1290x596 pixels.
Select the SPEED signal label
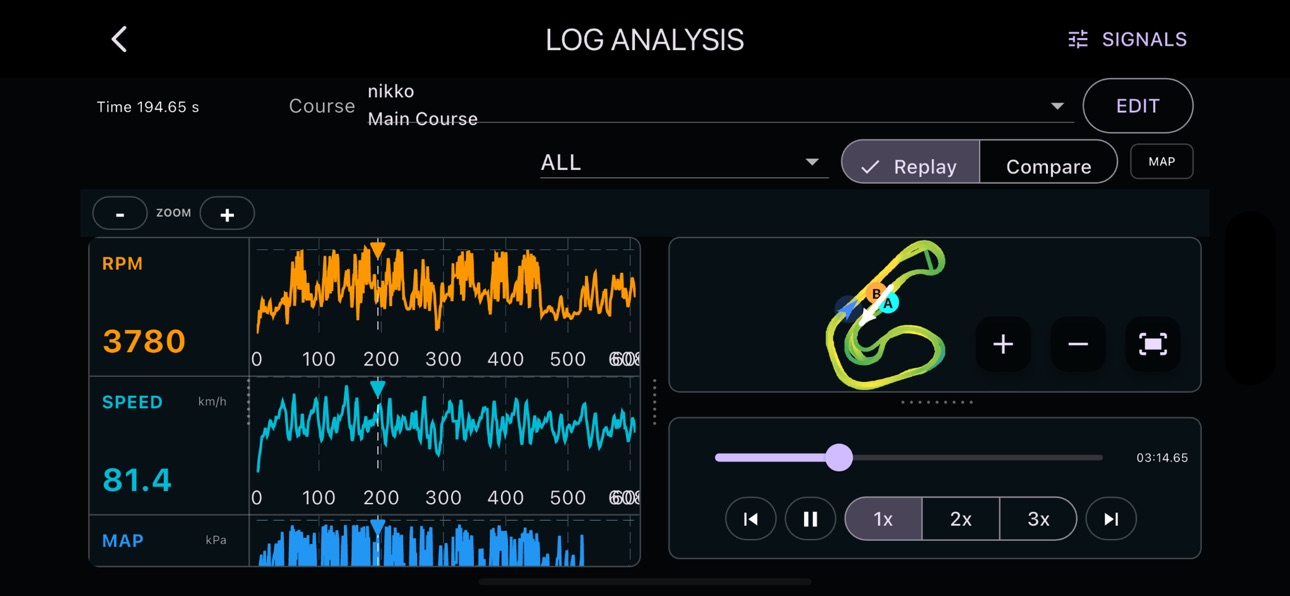click(x=132, y=402)
